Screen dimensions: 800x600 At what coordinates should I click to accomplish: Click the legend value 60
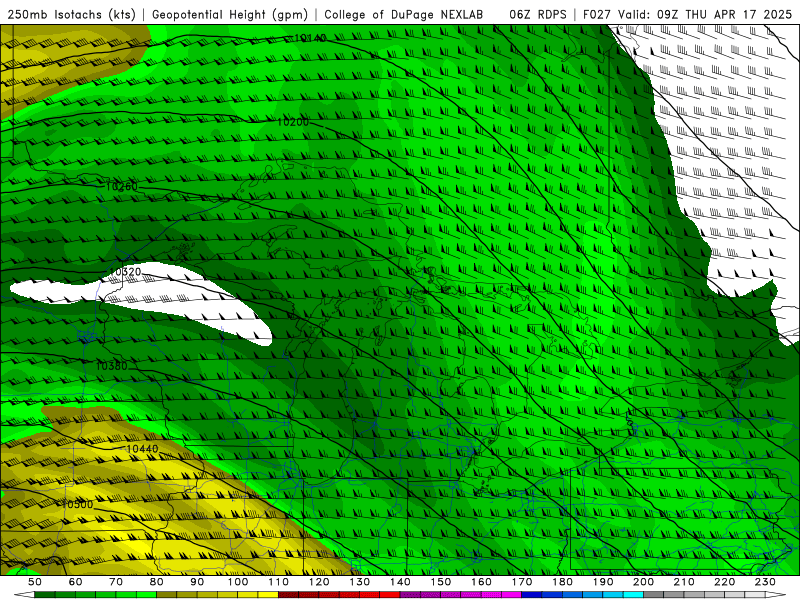[76, 582]
